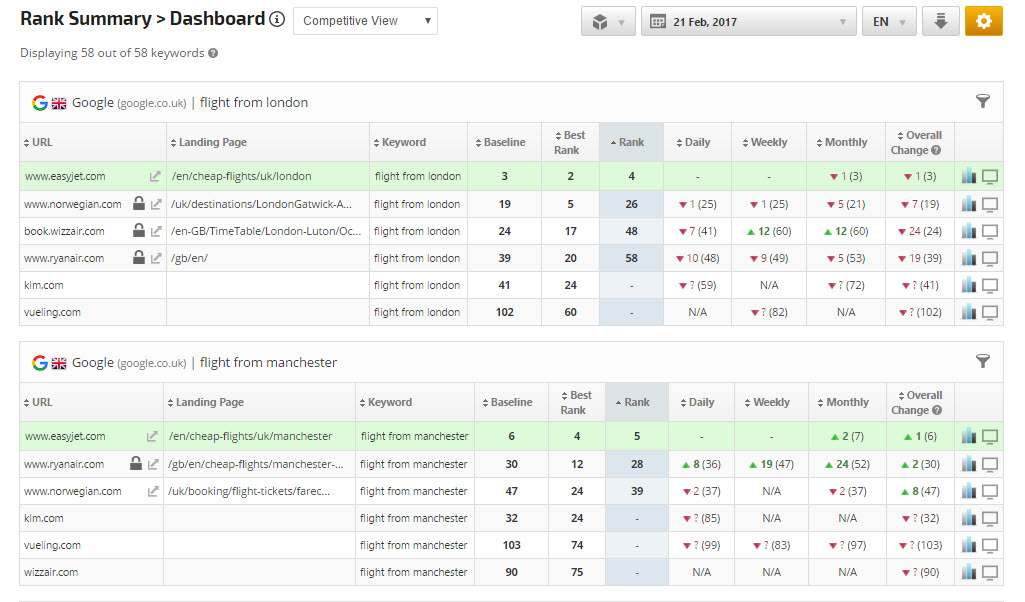Viewport: 1025px width, 602px height.
Task: Click lock icon for ryanair london row
Action: 139,257
